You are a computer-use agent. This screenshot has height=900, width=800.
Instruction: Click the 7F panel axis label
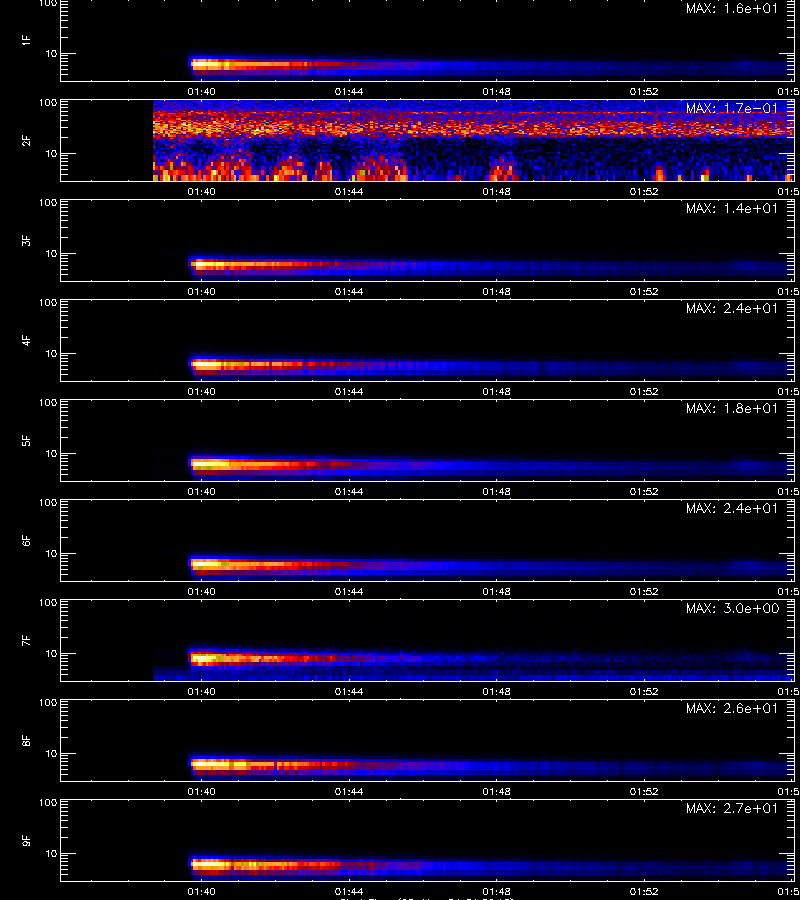pyautogui.click(x=26, y=641)
